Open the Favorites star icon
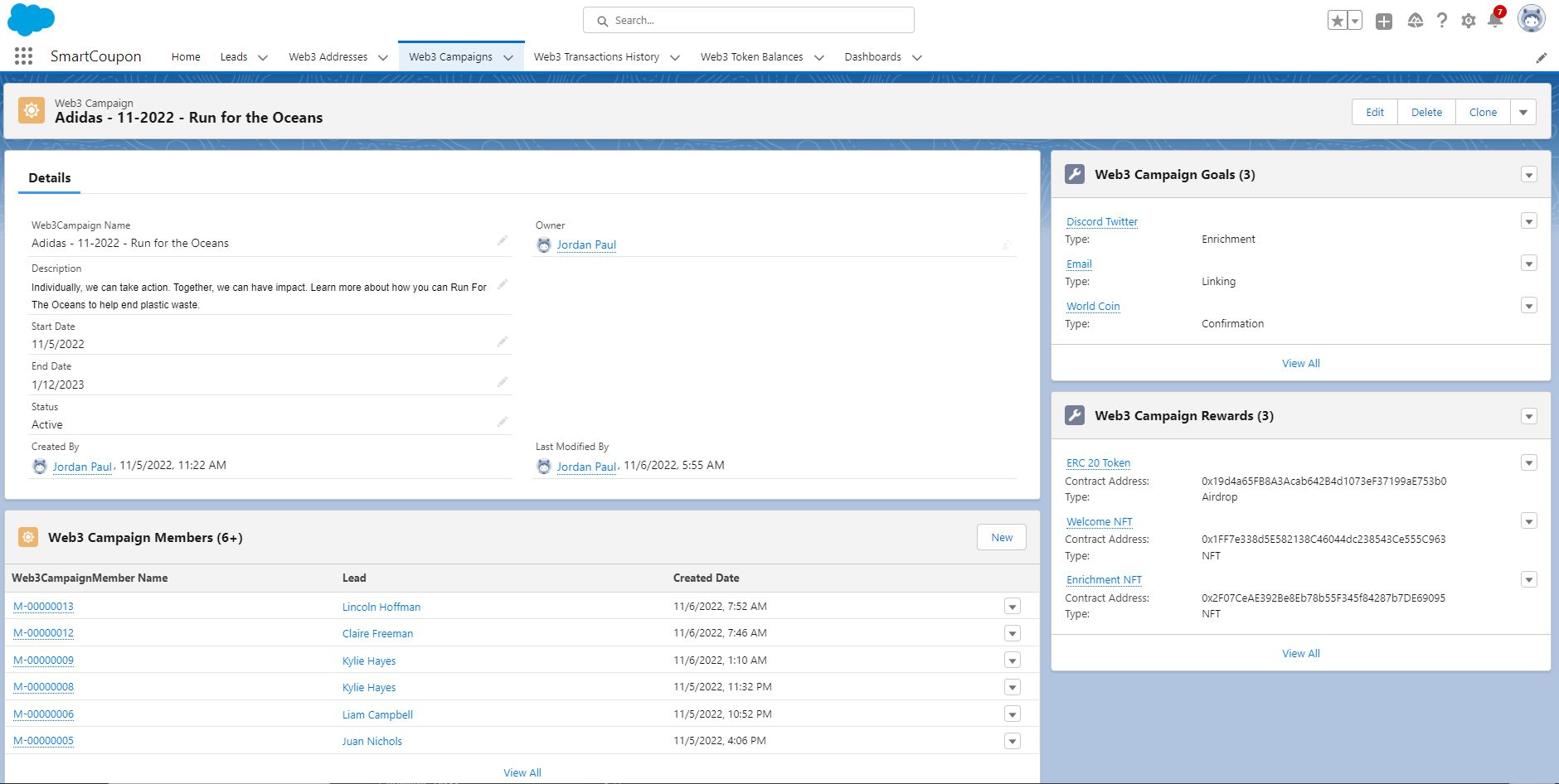The height and width of the screenshot is (784, 1559). coord(1337,21)
